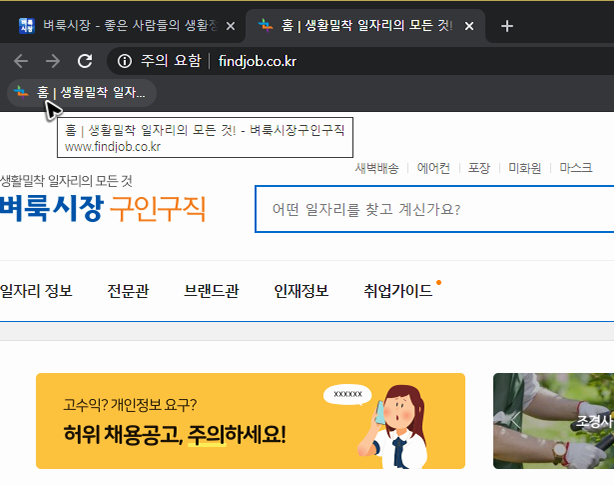Reload the current page
The width and height of the screenshot is (614, 485).
85,61
